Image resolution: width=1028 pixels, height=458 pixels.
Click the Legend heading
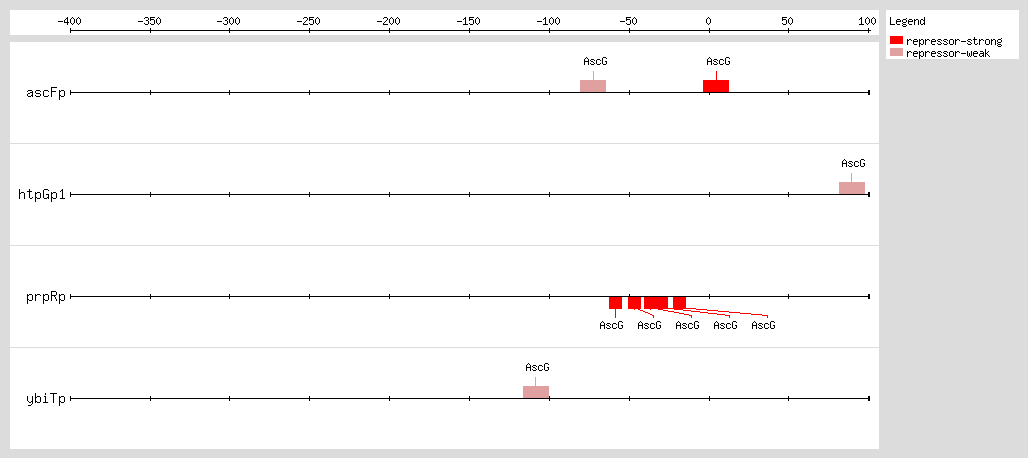coord(907,22)
